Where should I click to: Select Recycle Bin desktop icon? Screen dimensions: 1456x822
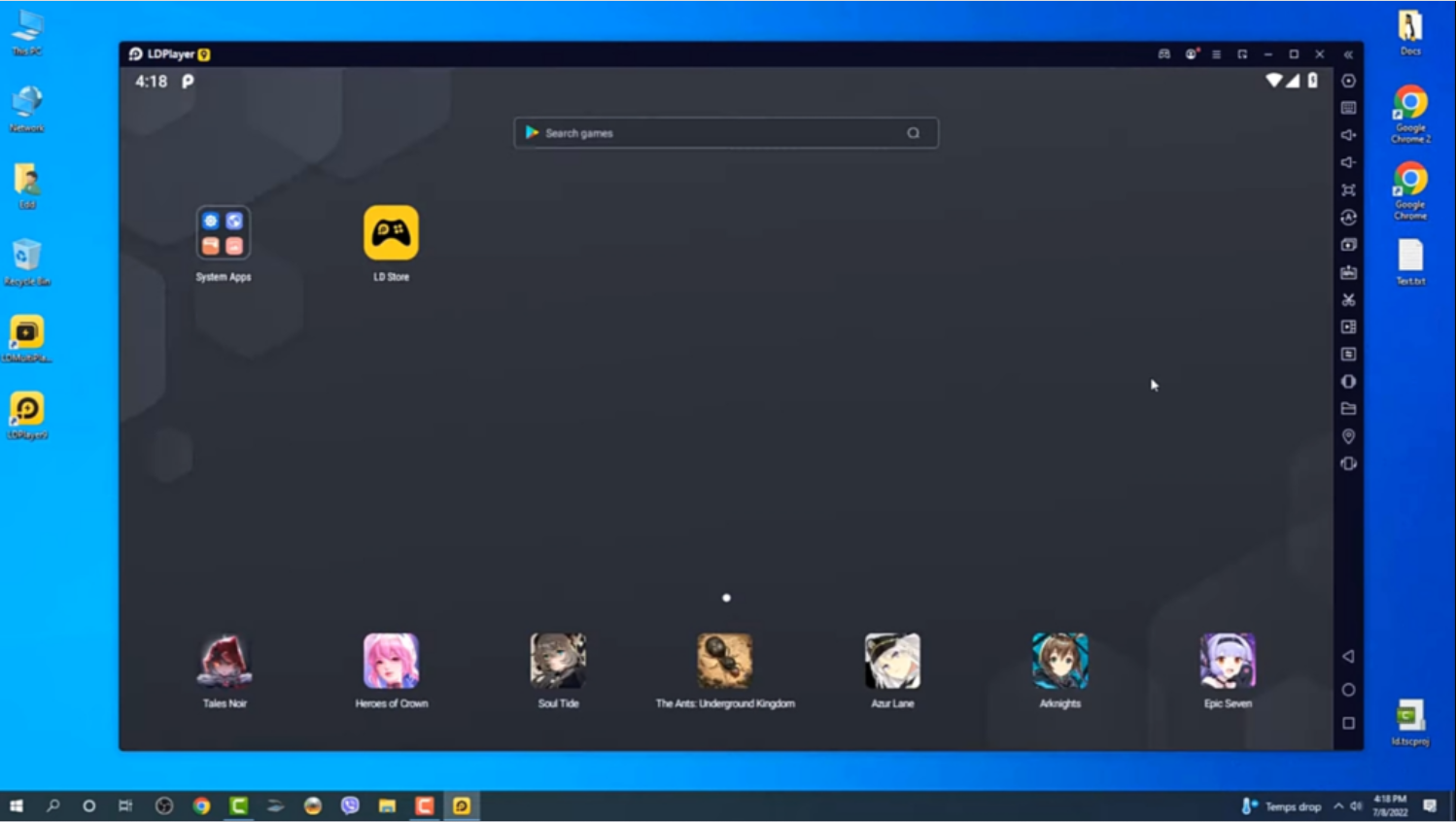coord(27,262)
